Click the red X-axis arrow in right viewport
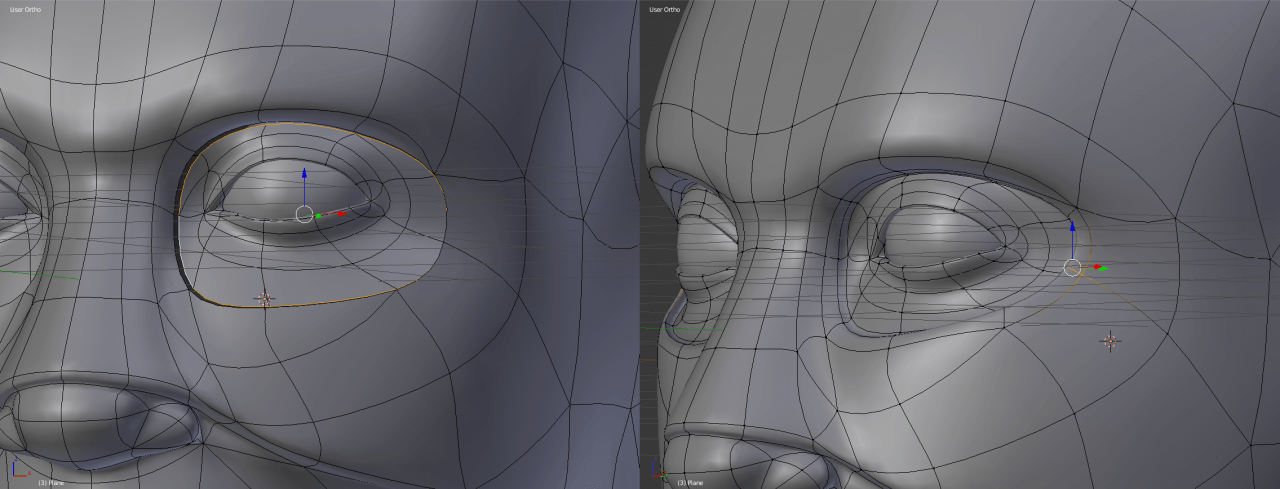 coord(1098,267)
